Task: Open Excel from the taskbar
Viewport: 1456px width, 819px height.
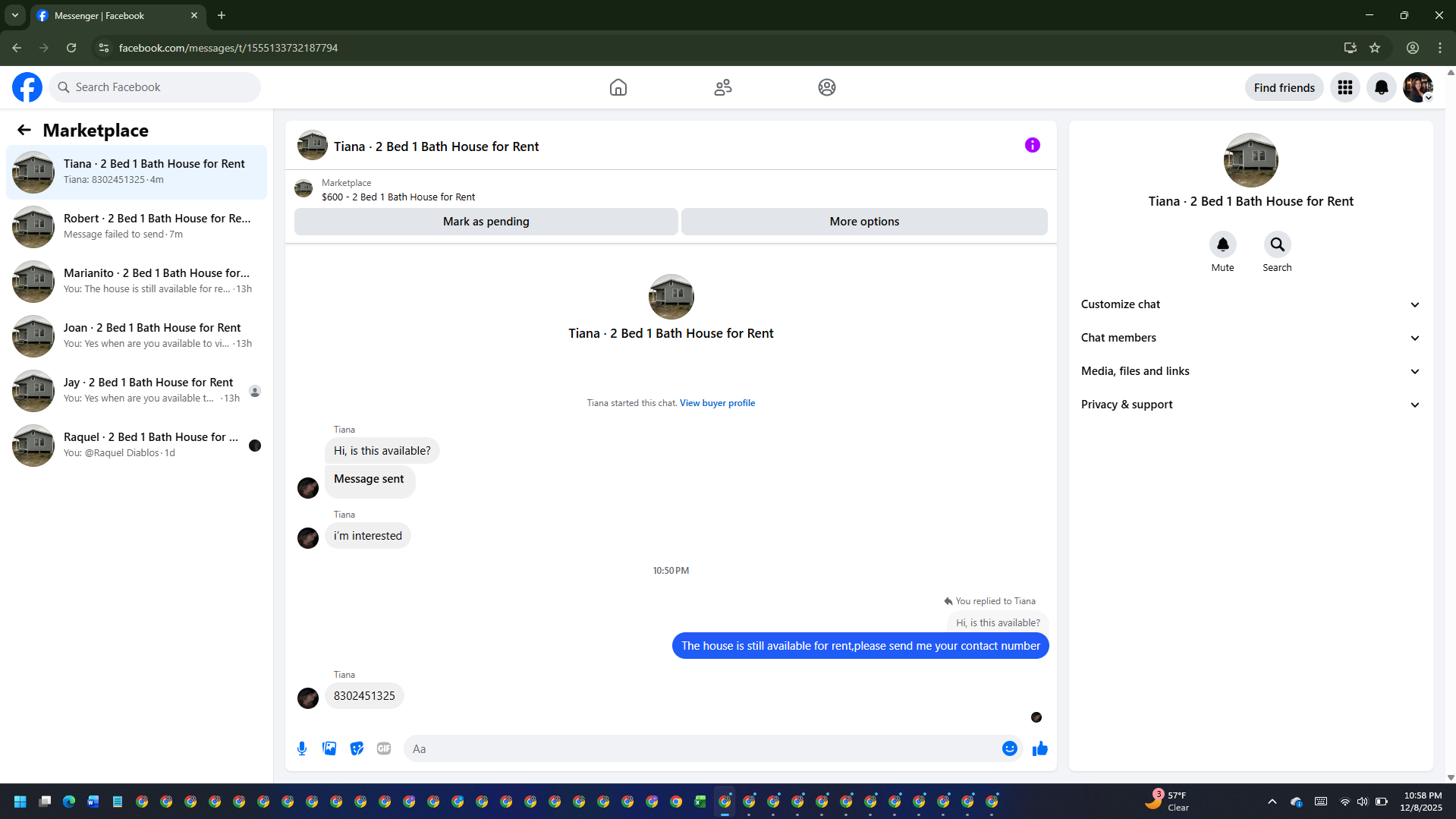Action: coord(700,802)
